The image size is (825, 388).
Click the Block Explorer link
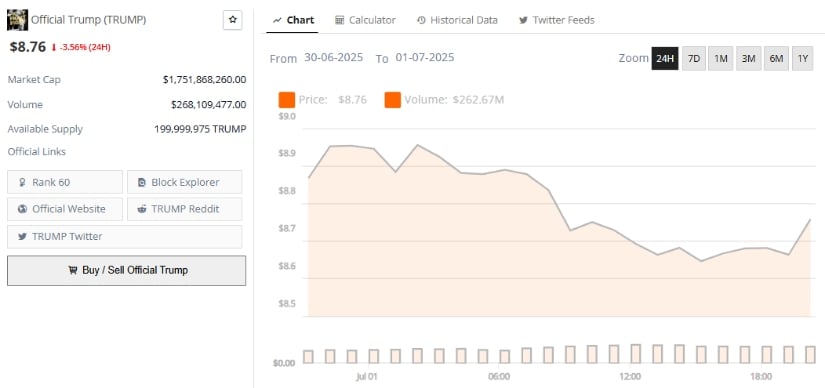185,182
